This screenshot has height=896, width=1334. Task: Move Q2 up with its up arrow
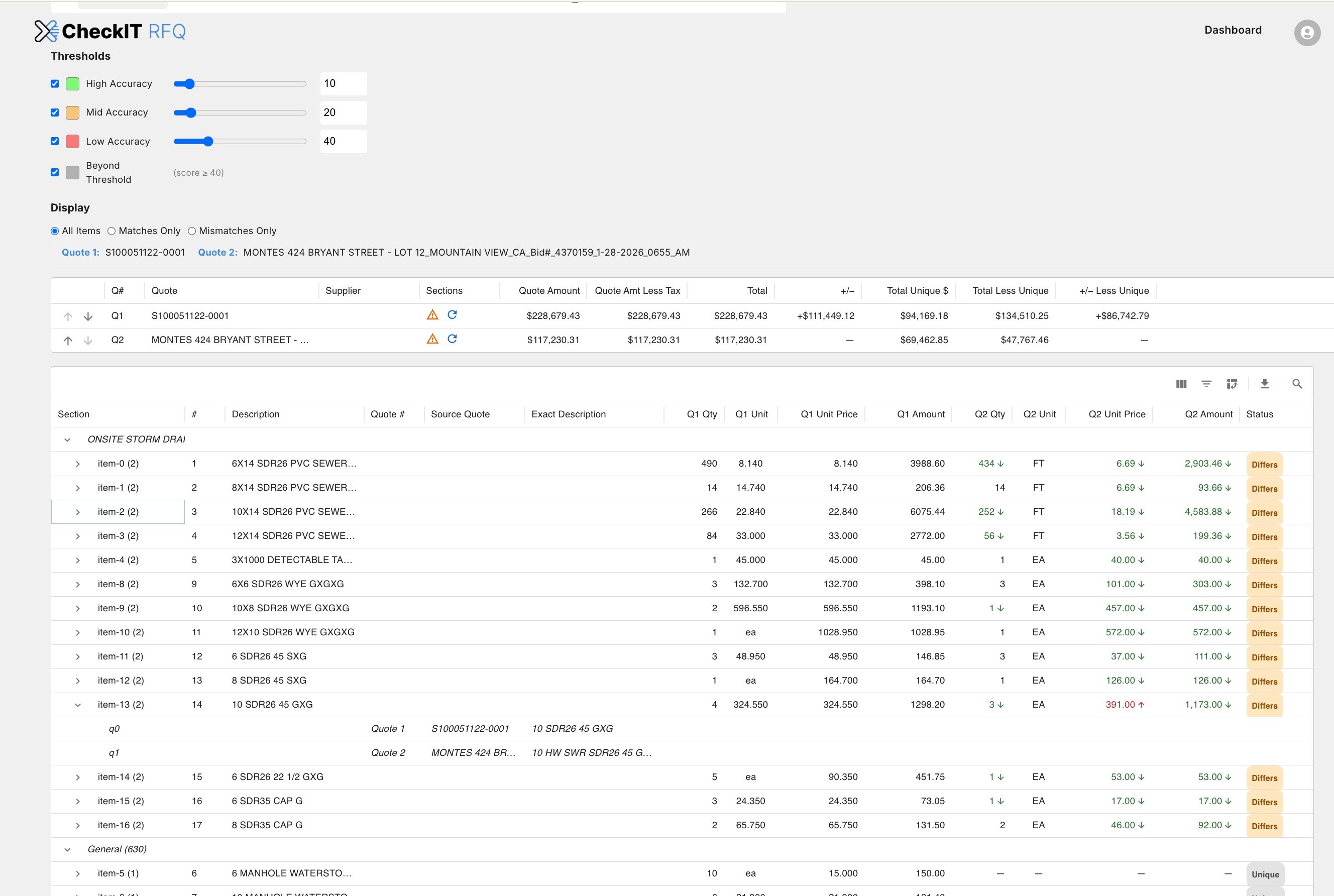coord(68,341)
